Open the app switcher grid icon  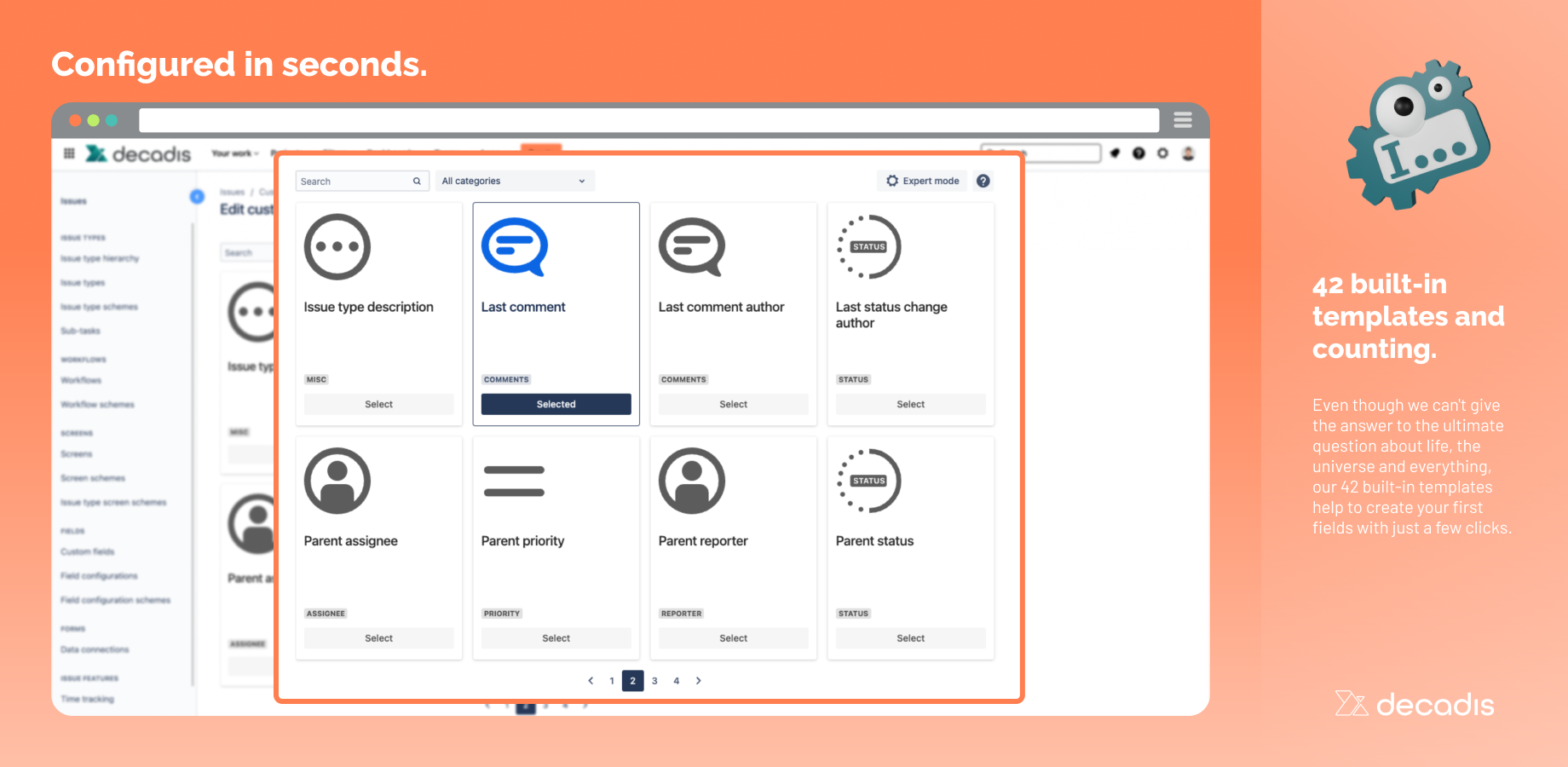pyautogui.click(x=69, y=153)
